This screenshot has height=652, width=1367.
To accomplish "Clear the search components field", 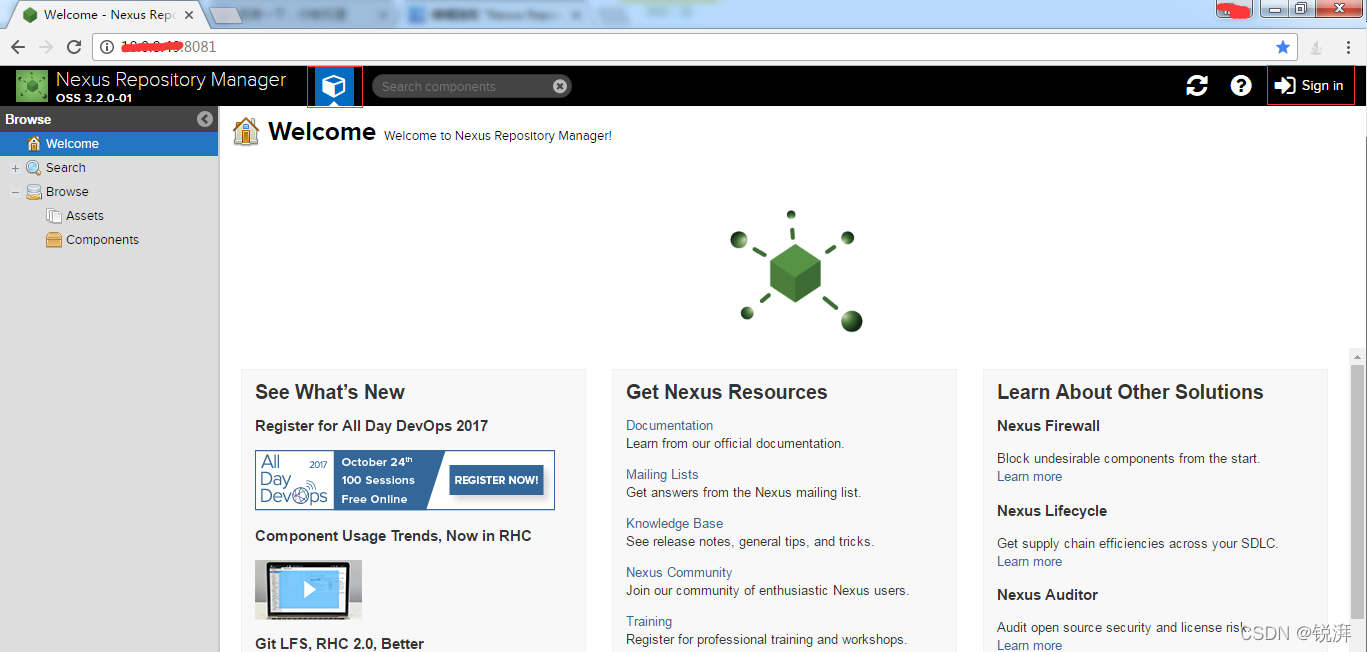I will (x=560, y=86).
